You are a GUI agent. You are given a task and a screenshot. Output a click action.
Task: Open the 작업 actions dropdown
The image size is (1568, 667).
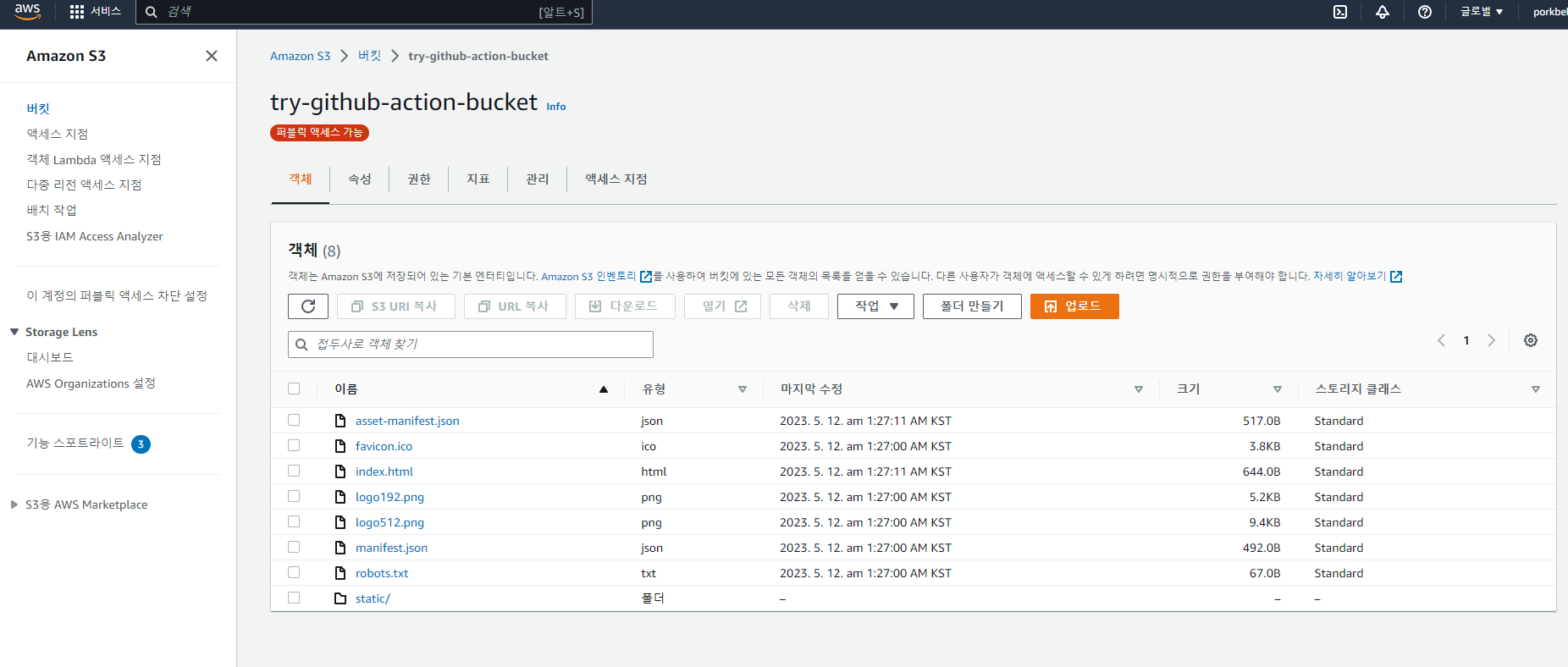[x=875, y=306]
